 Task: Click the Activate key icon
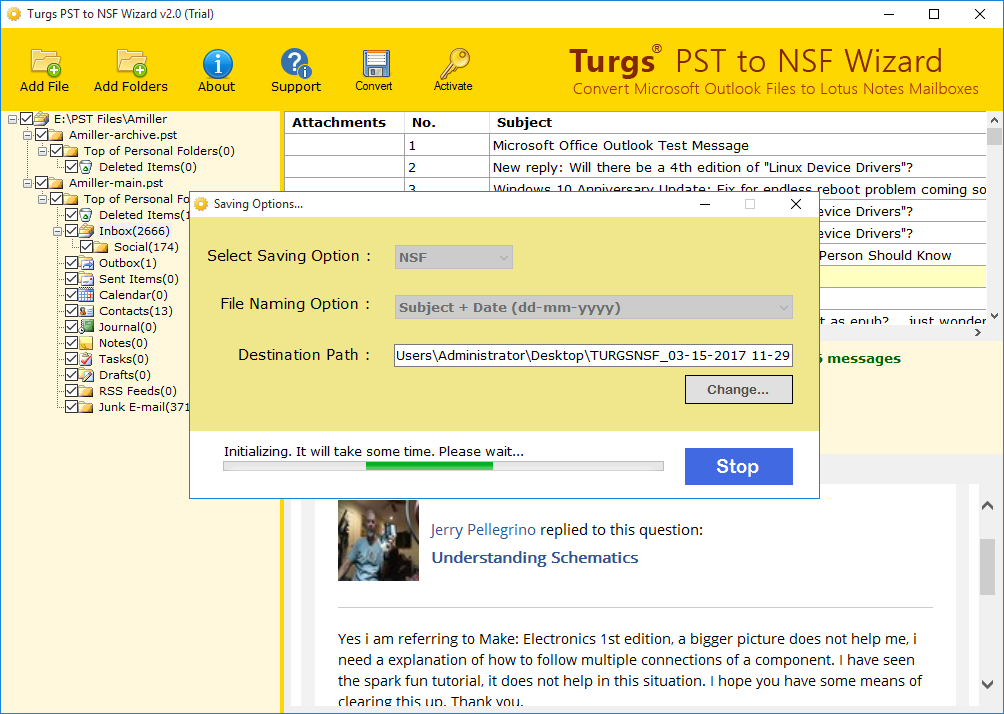(454, 63)
